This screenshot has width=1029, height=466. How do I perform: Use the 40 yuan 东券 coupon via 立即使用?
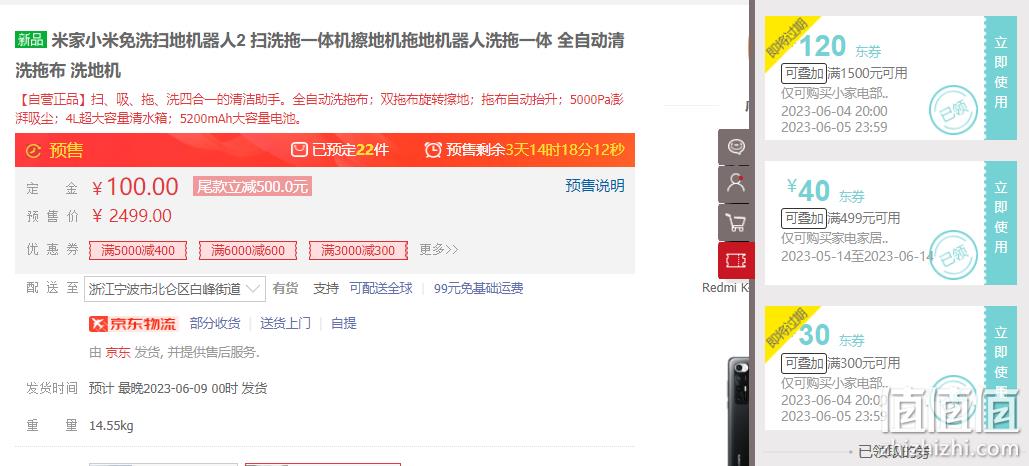click(1000, 223)
